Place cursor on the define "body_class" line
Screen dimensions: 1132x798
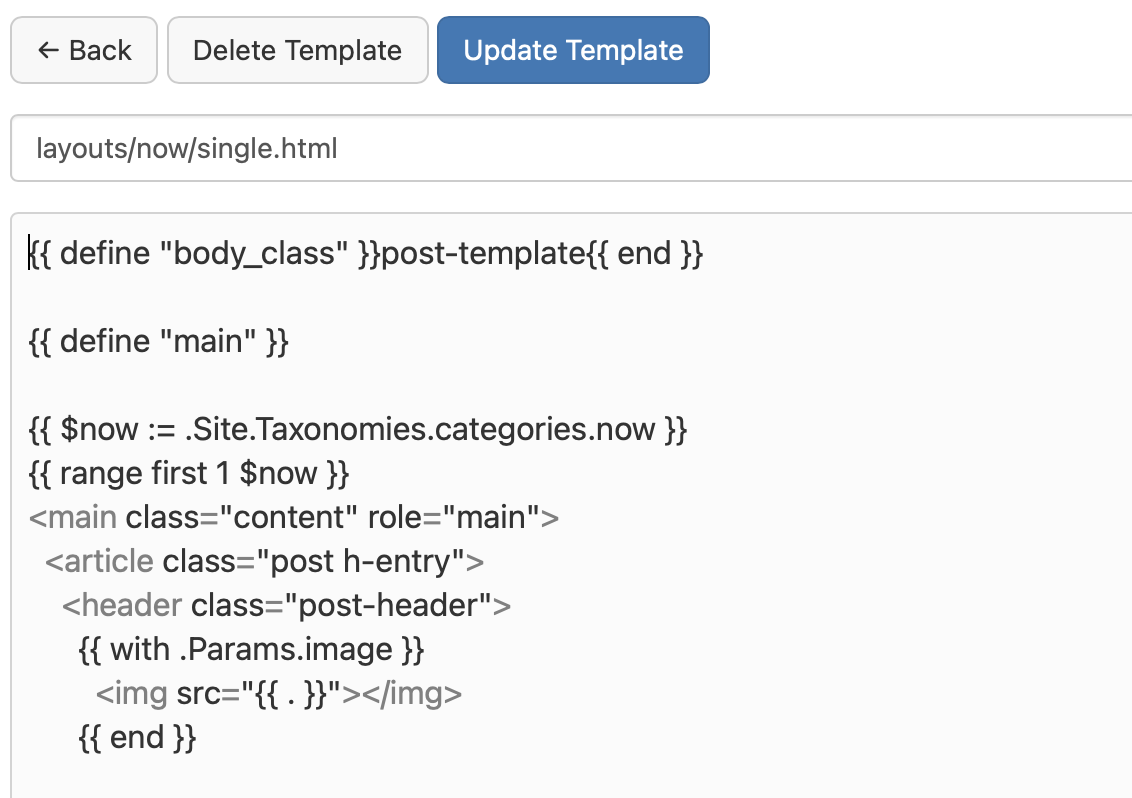(366, 253)
